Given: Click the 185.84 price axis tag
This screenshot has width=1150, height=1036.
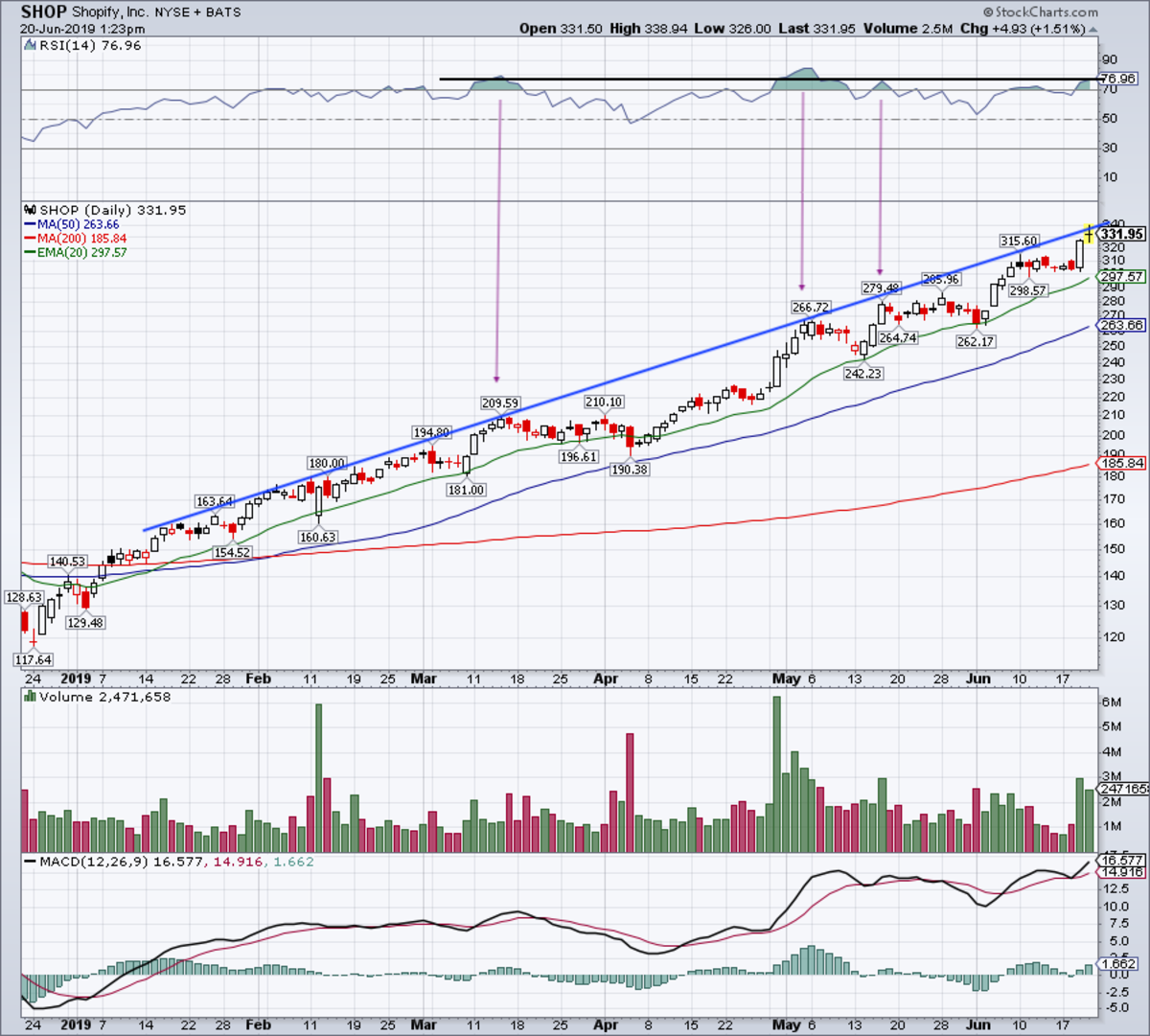Looking at the screenshot, I should 1122,464.
